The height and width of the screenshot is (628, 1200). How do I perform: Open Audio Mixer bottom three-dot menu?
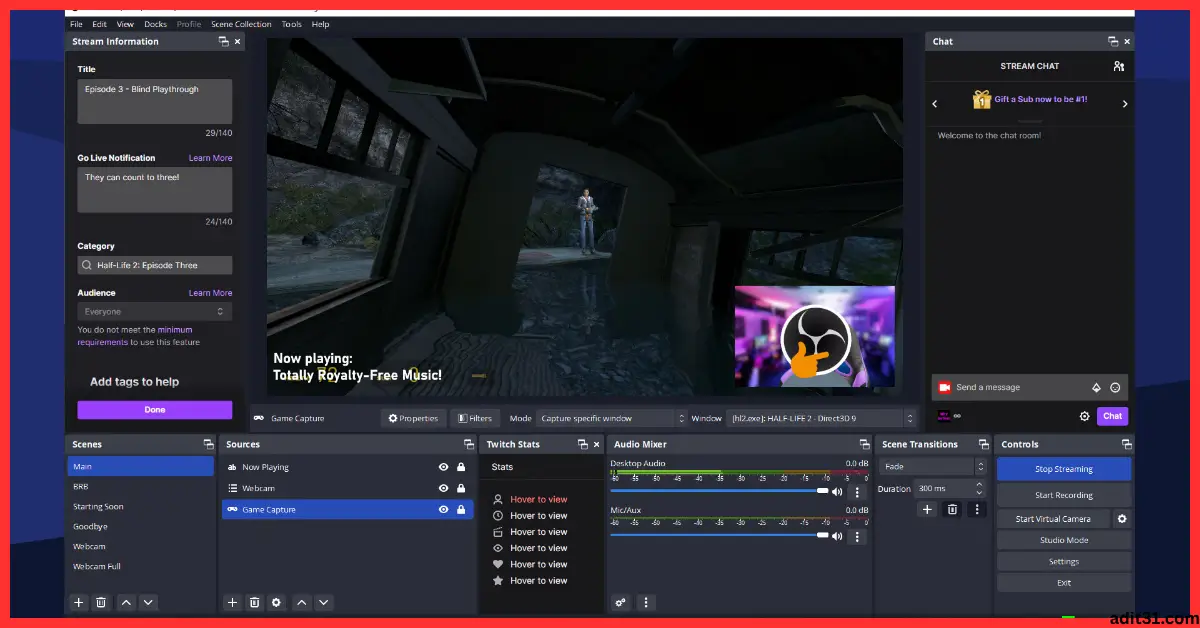click(646, 602)
